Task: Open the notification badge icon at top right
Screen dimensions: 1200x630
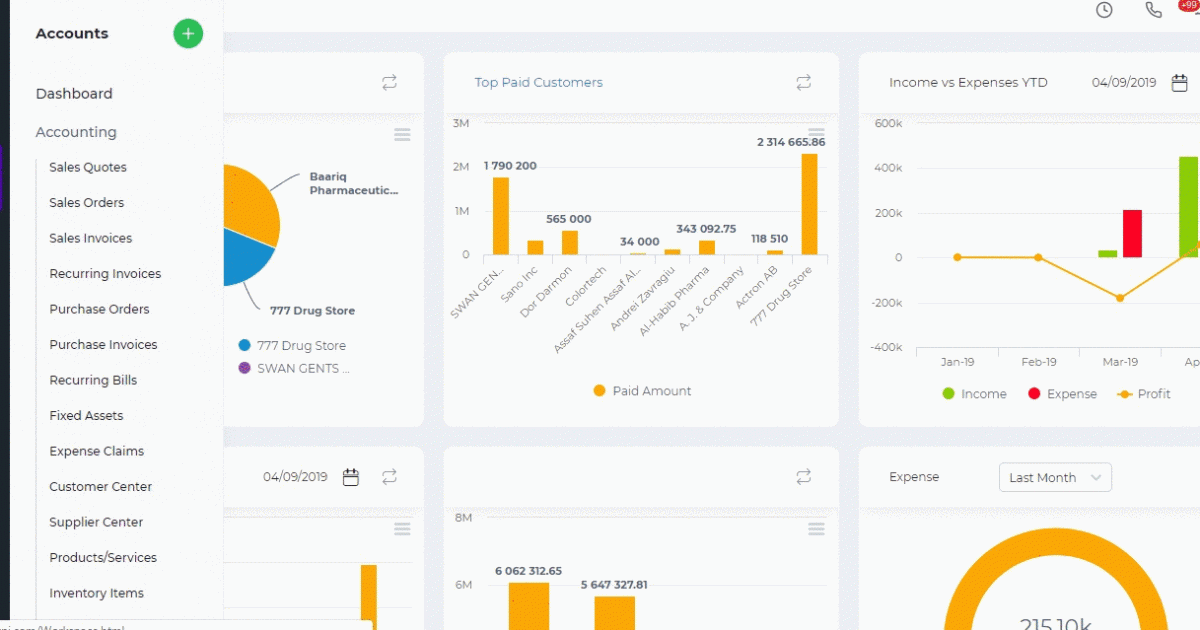Action: [x=1191, y=6]
